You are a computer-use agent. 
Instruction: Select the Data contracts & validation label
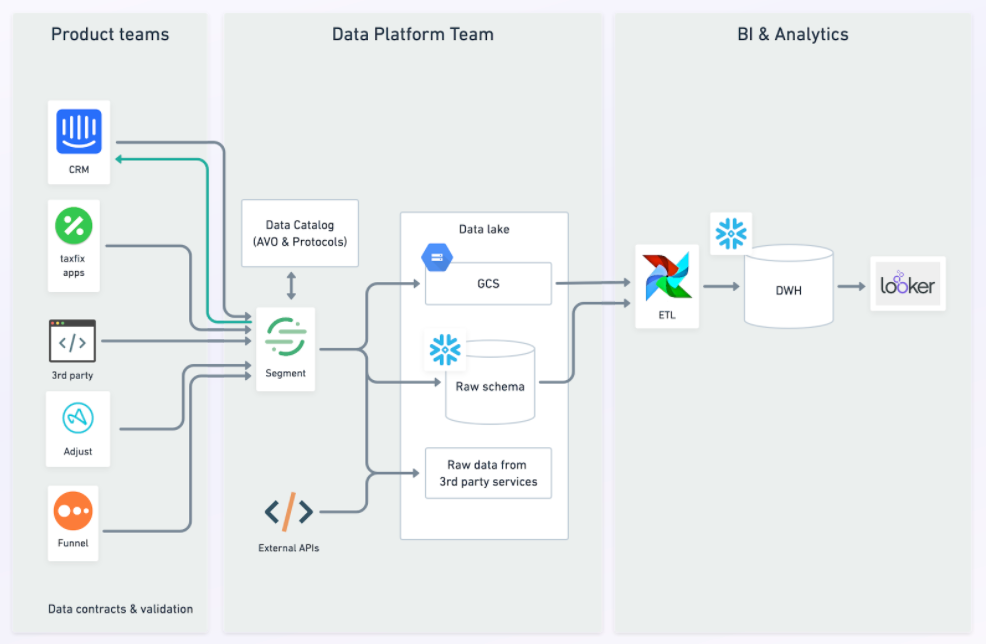click(120, 608)
